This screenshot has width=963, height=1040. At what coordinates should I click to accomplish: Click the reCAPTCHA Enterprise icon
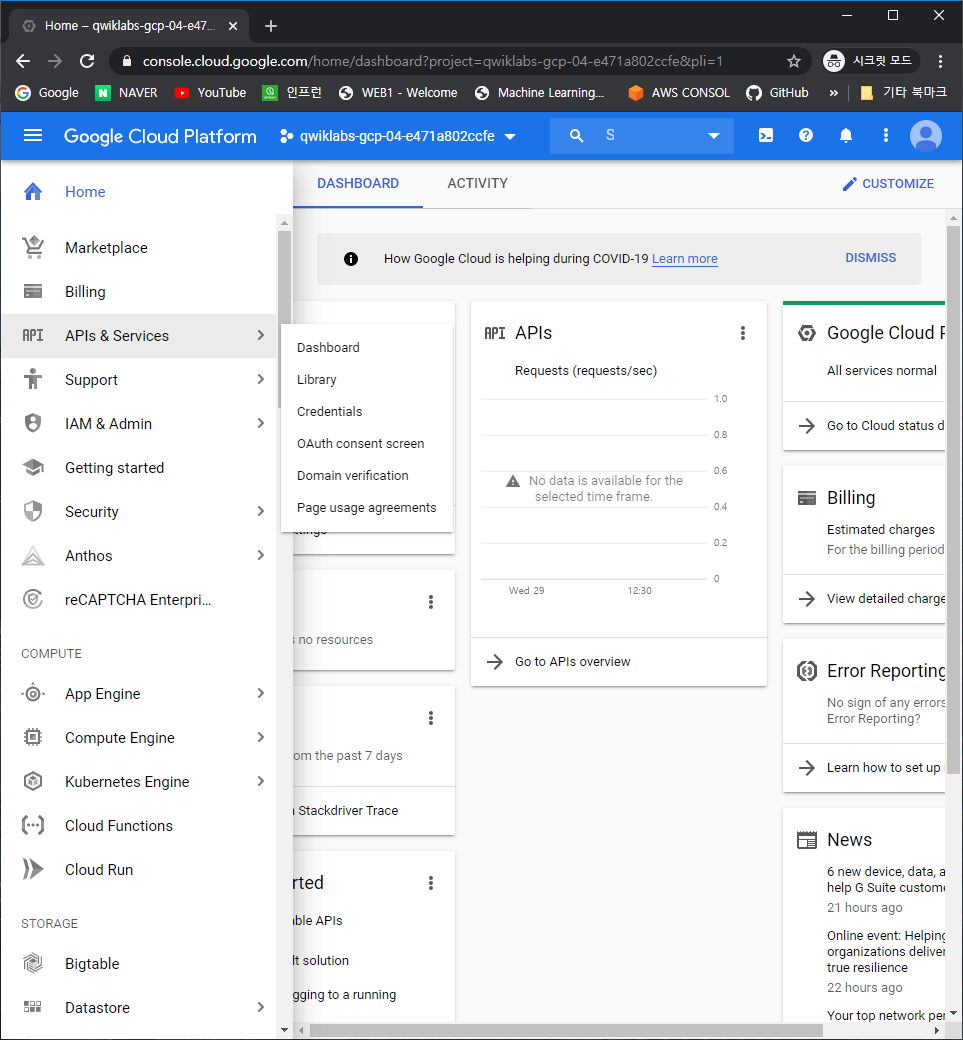tap(32, 600)
